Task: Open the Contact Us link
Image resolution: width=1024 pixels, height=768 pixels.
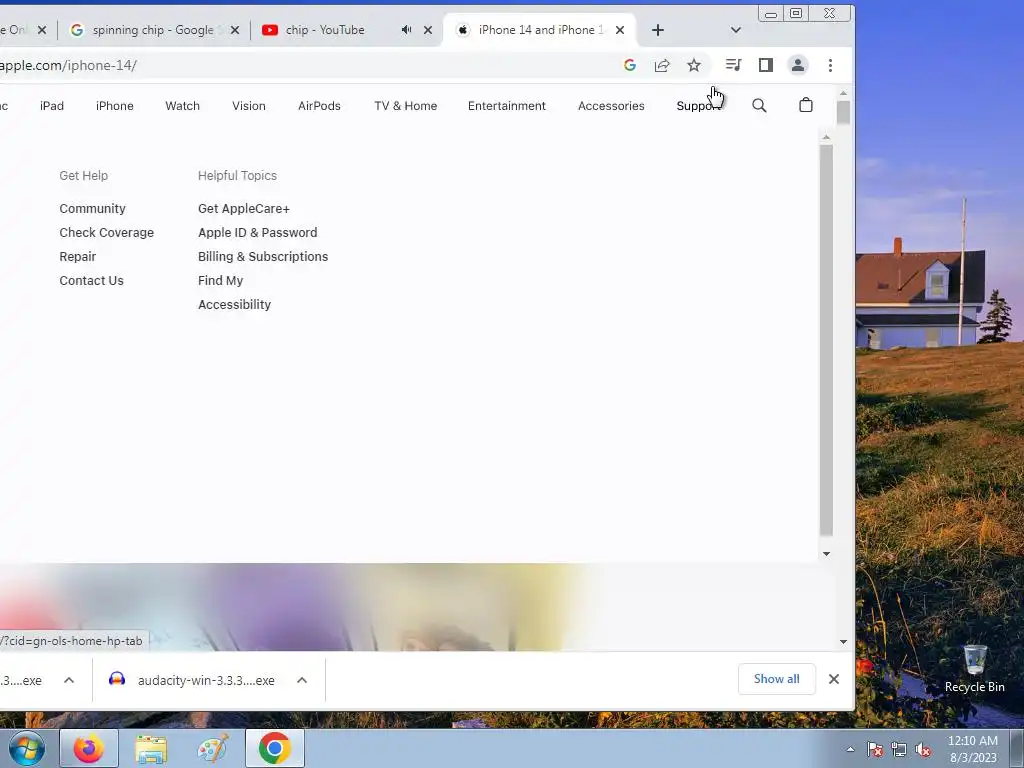Action: pyautogui.click(x=91, y=280)
